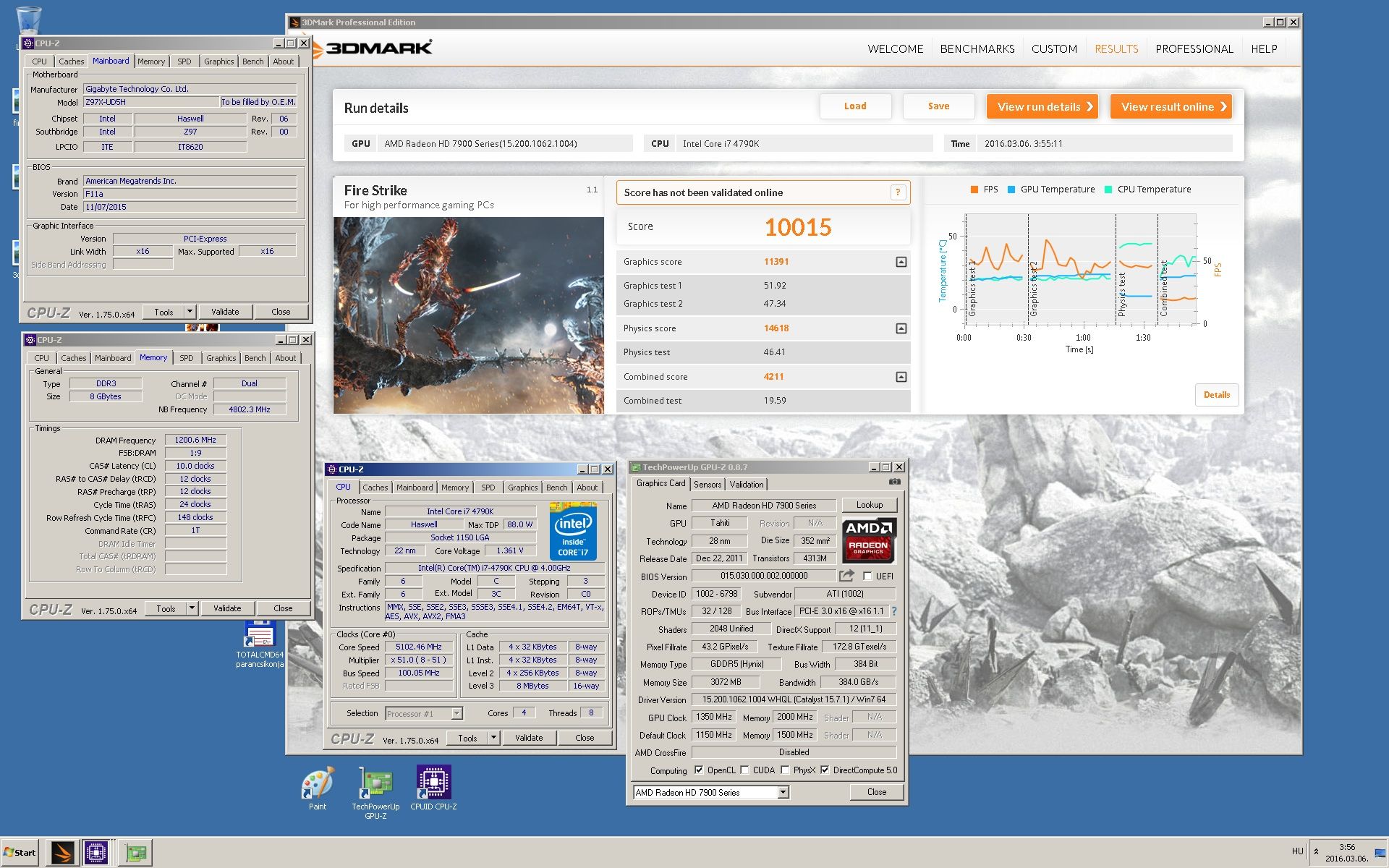This screenshot has width=1389, height=868.
Task: Collapse the Graphics score details
Action: click(901, 262)
